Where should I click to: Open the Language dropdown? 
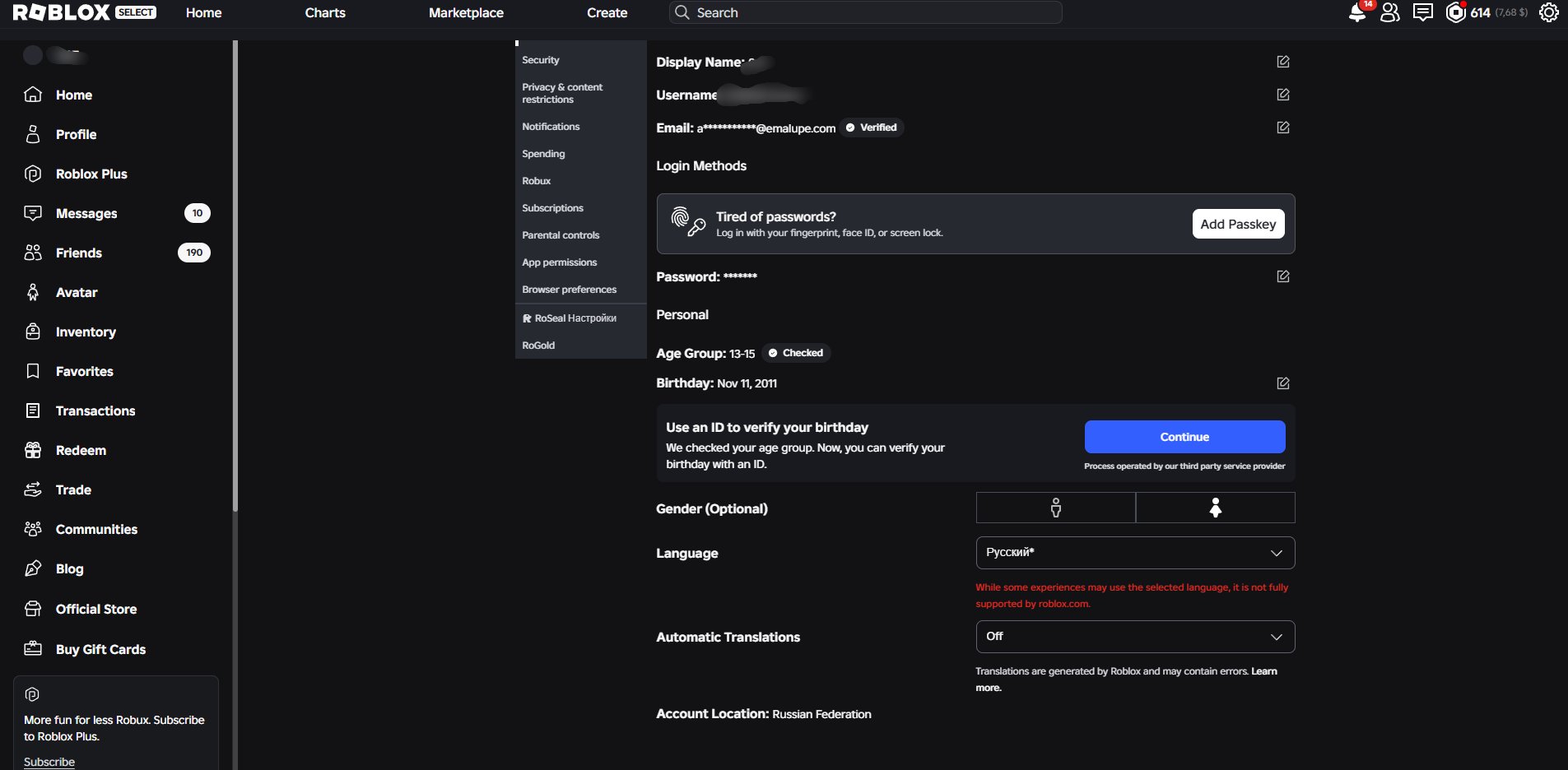pos(1135,553)
